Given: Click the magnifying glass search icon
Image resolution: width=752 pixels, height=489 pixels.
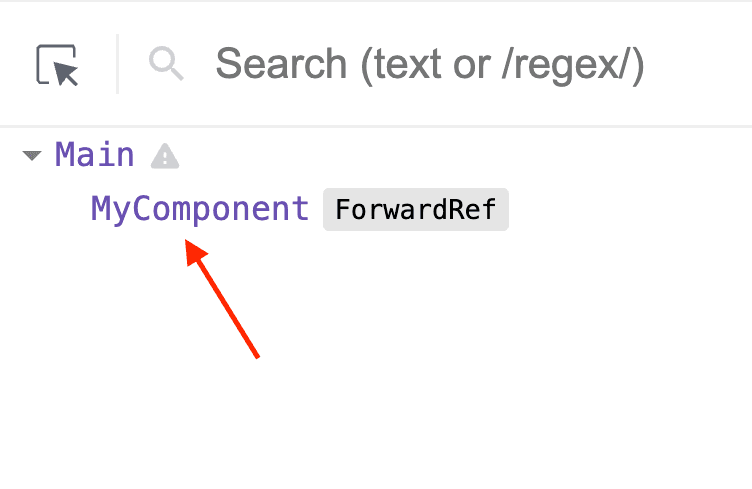Looking at the screenshot, I should click(x=166, y=64).
